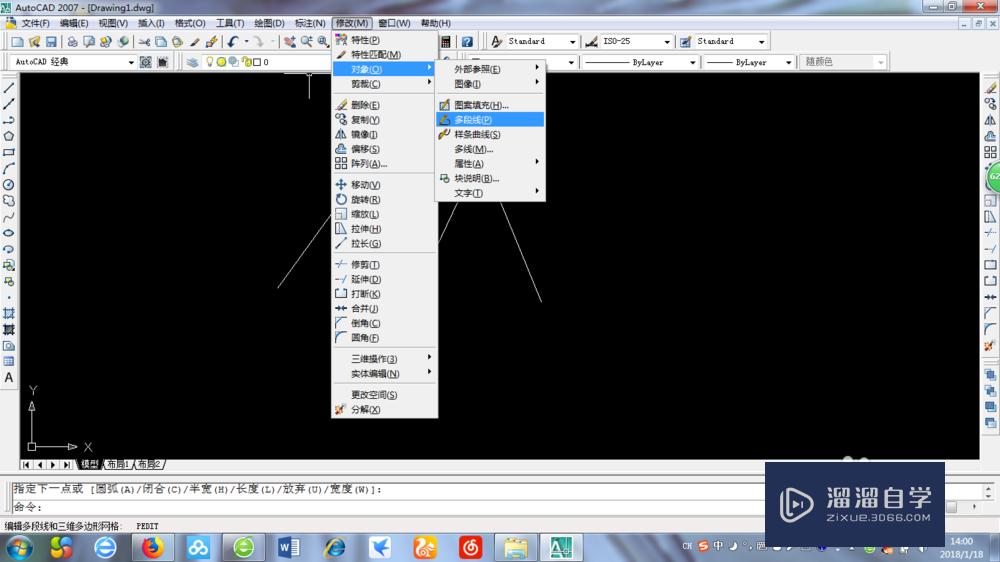The width and height of the screenshot is (1000, 562).
Task: Expand the 三维操作(3) submenu
Action: tap(385, 359)
